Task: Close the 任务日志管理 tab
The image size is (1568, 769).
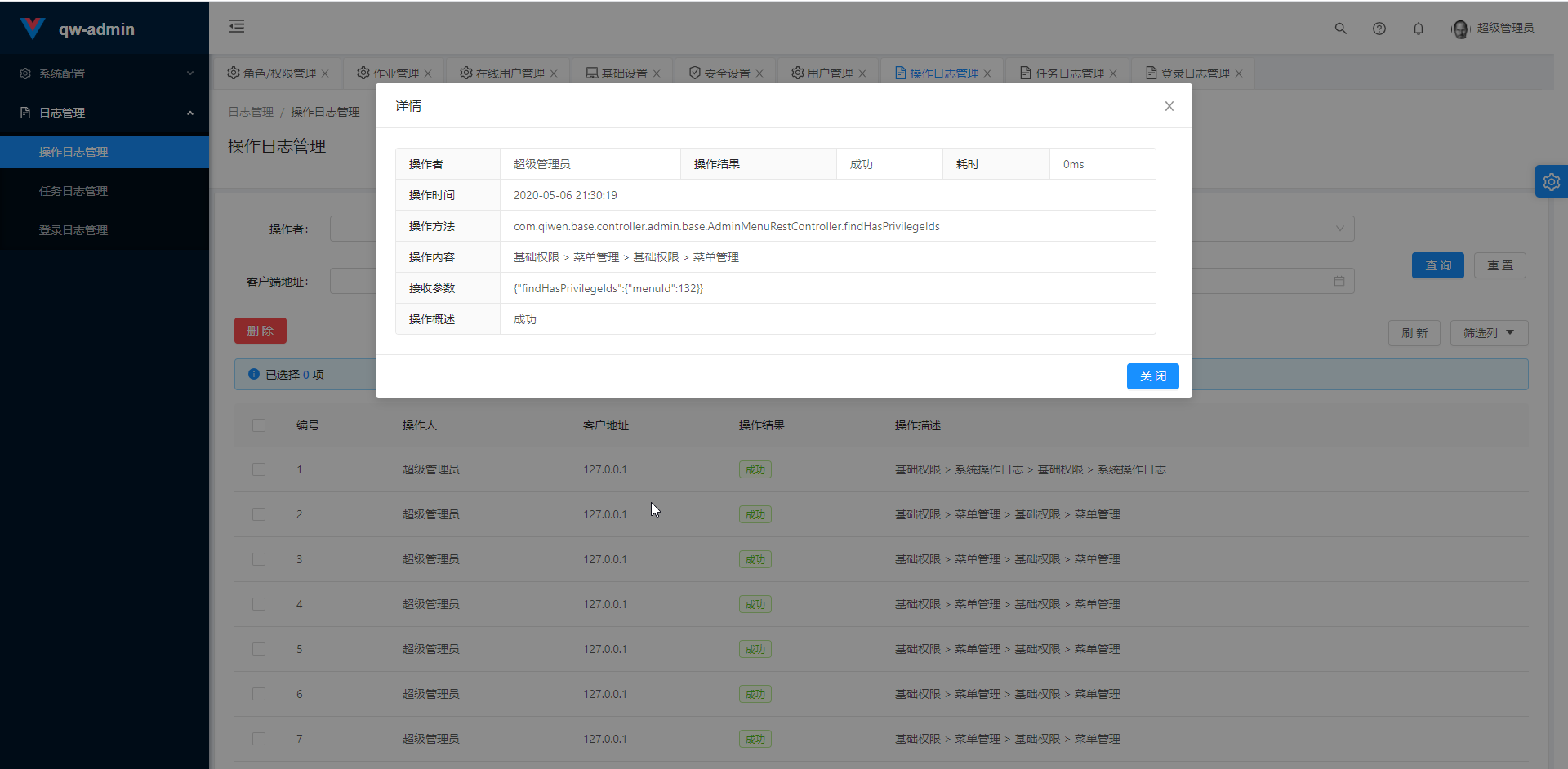Action: tap(1113, 73)
